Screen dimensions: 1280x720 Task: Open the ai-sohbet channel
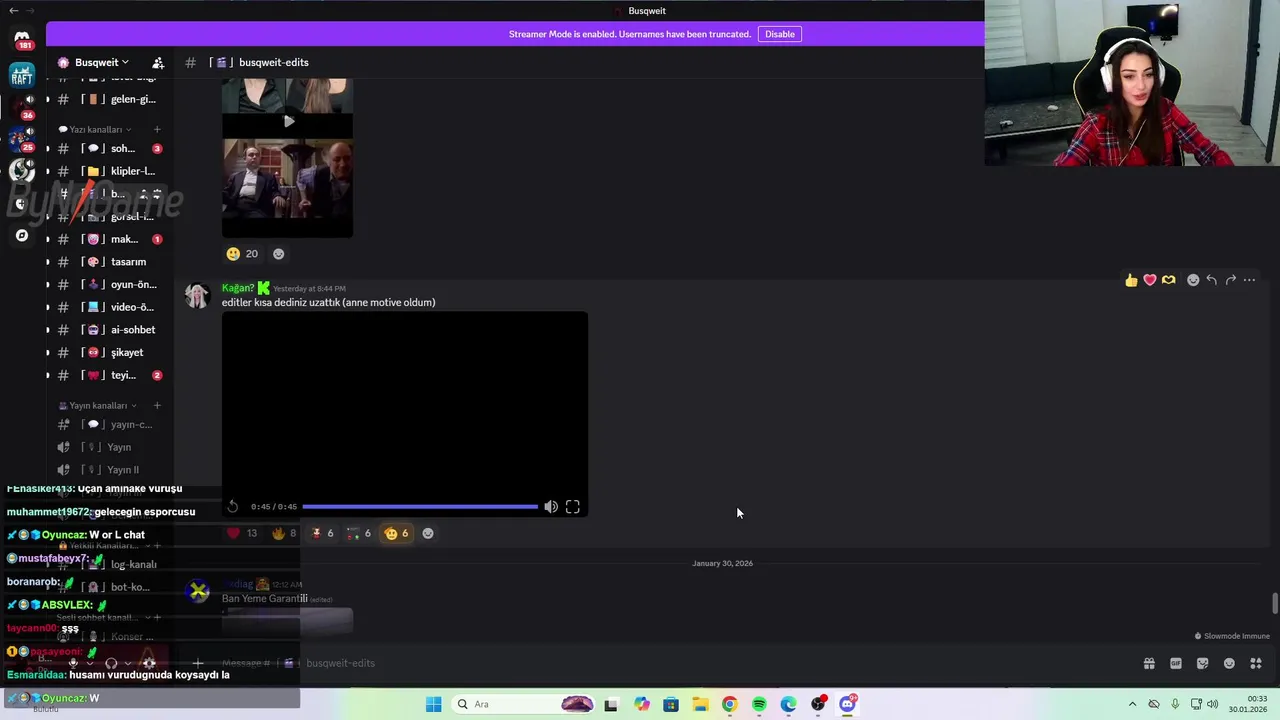pos(108,330)
